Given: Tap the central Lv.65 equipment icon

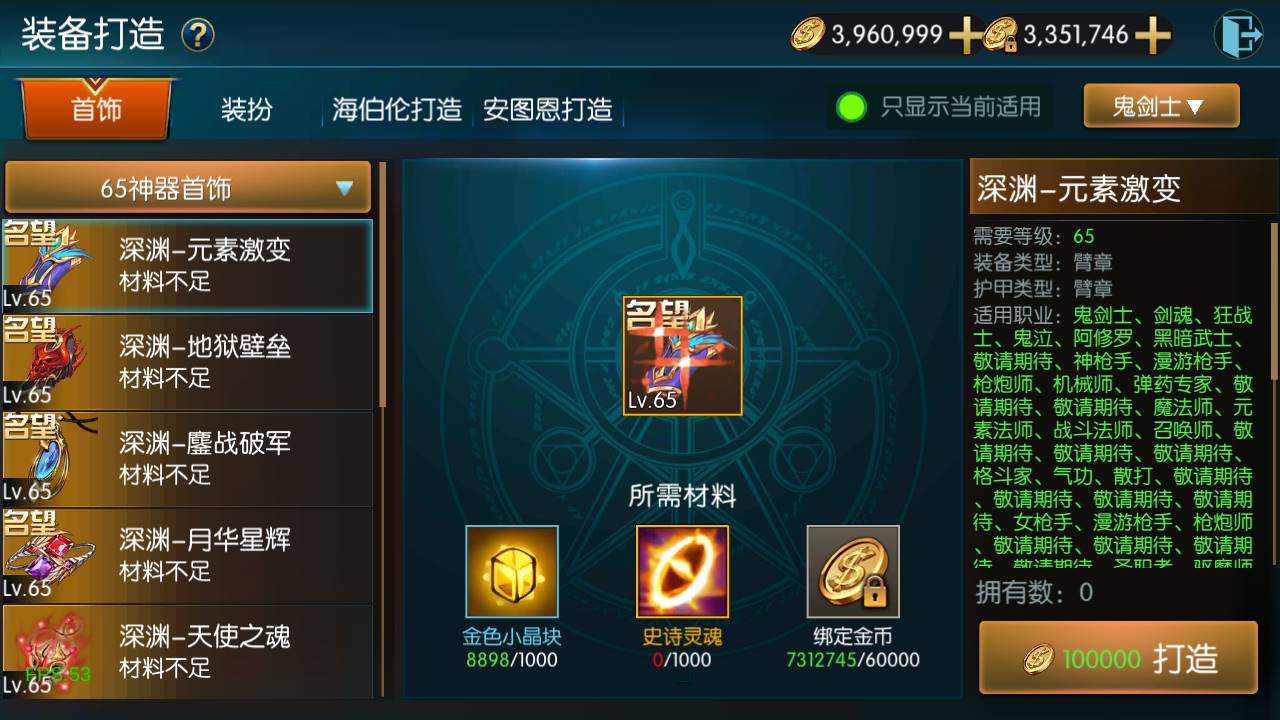Looking at the screenshot, I should [683, 356].
